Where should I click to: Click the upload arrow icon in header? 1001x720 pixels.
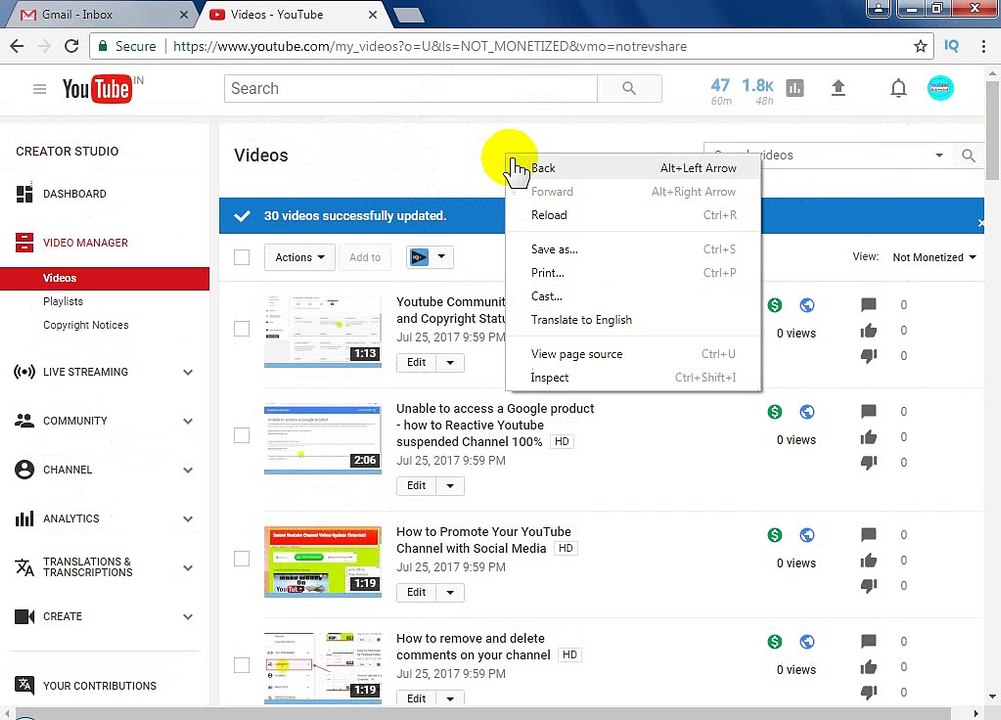click(x=838, y=88)
